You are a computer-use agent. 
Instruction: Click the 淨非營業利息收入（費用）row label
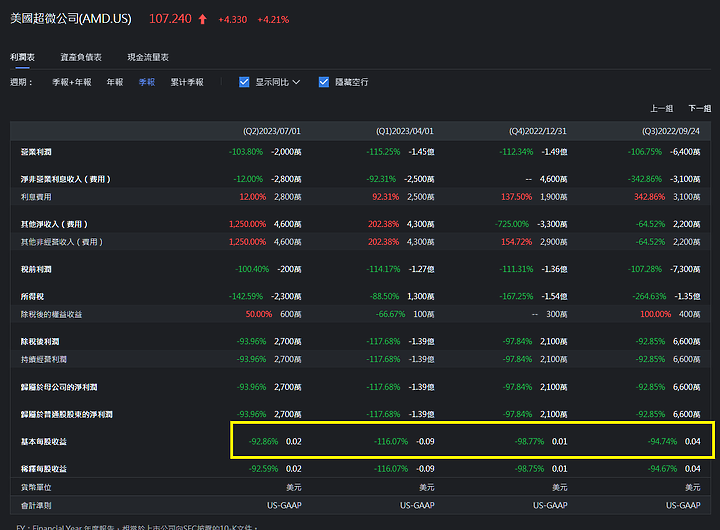pos(66,179)
